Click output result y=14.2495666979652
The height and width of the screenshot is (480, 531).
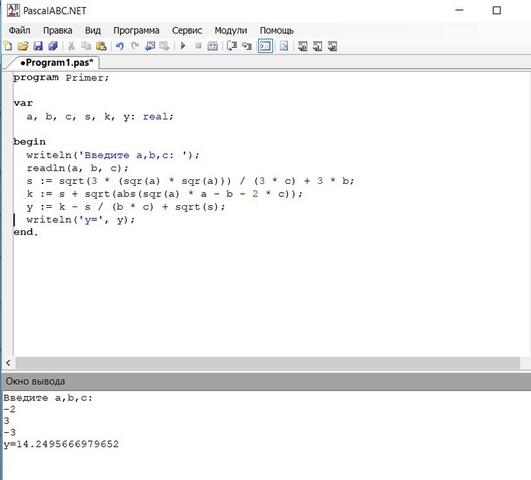(61, 444)
